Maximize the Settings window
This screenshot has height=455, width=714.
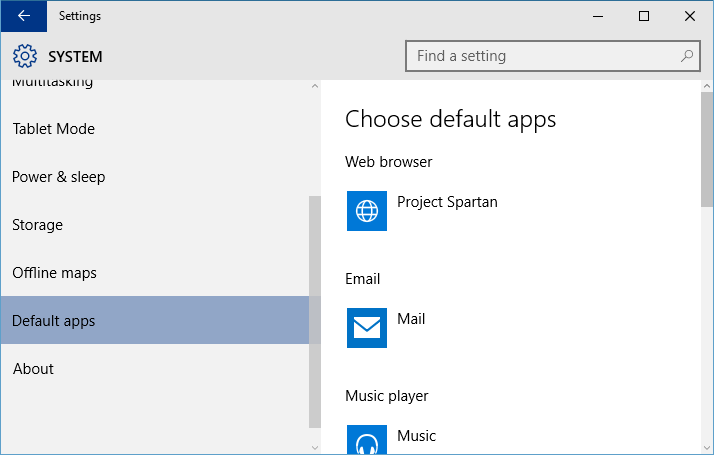point(644,16)
